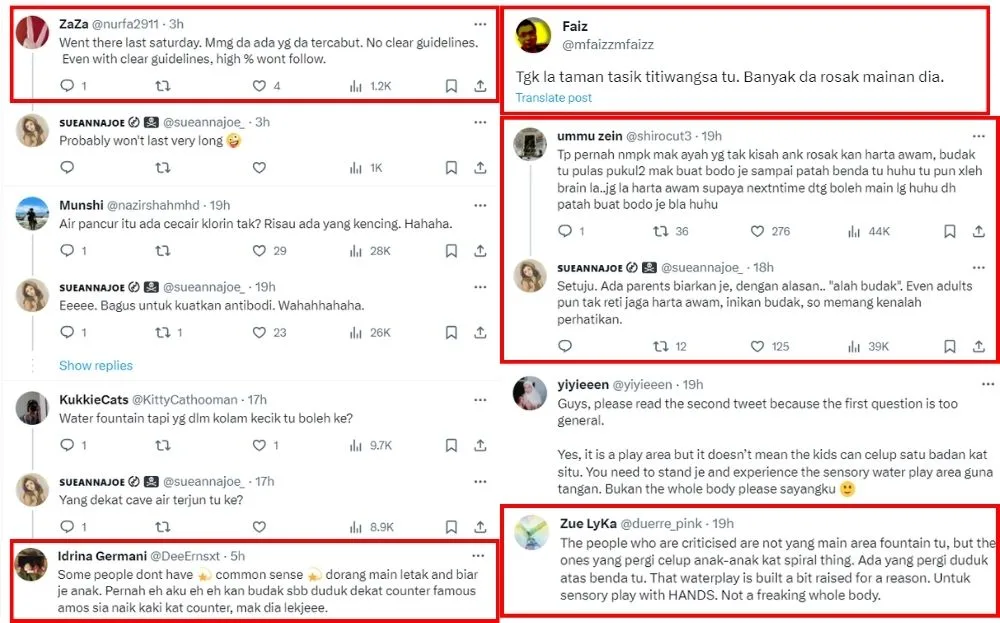Share Munshi's tweet about air pancur
Viewport: 1000px width, 623px height.
[x=481, y=251]
